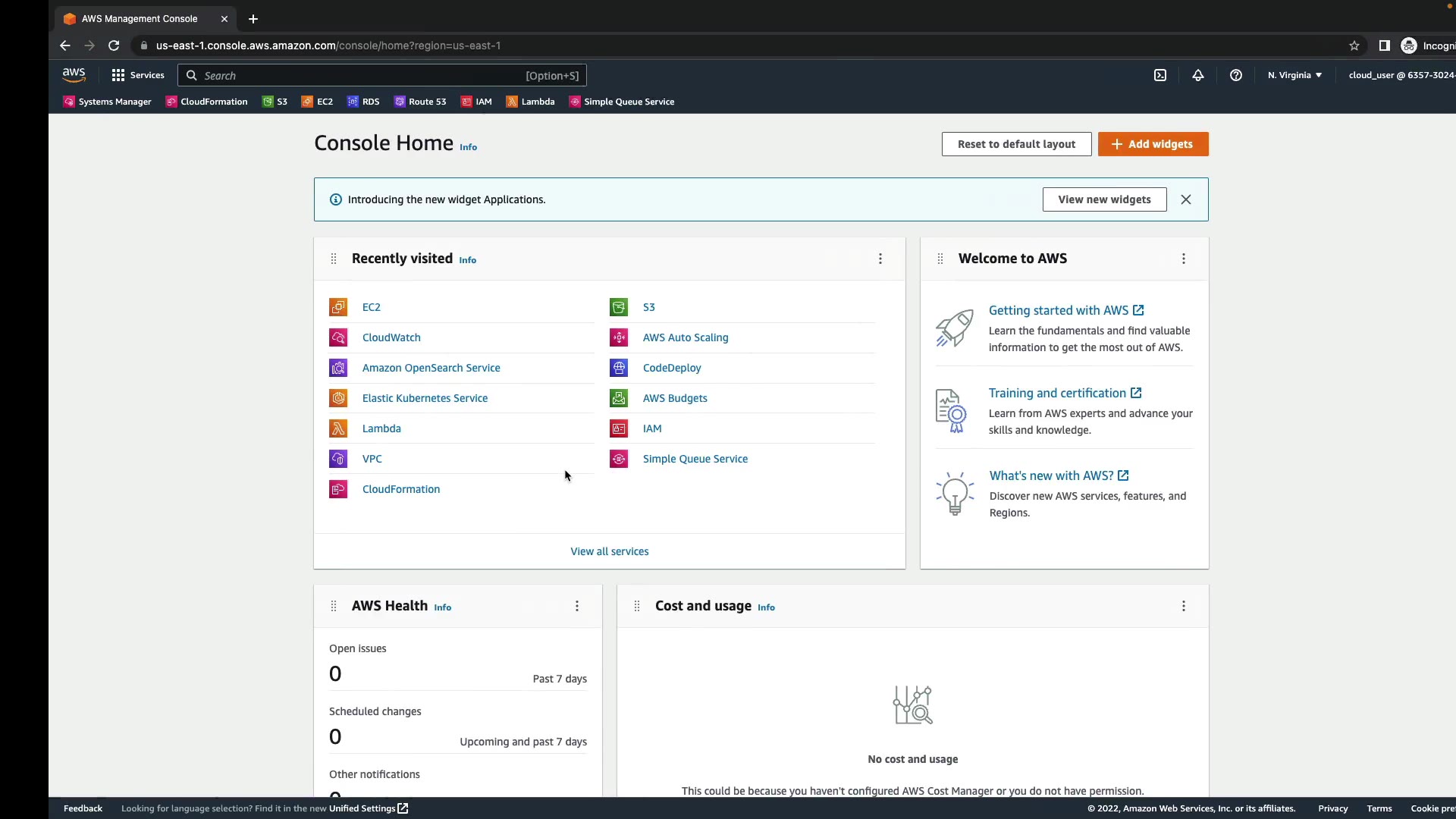This screenshot has width=1456, height=819.
Task: Open the Recently visited widget options menu
Action: point(880,259)
